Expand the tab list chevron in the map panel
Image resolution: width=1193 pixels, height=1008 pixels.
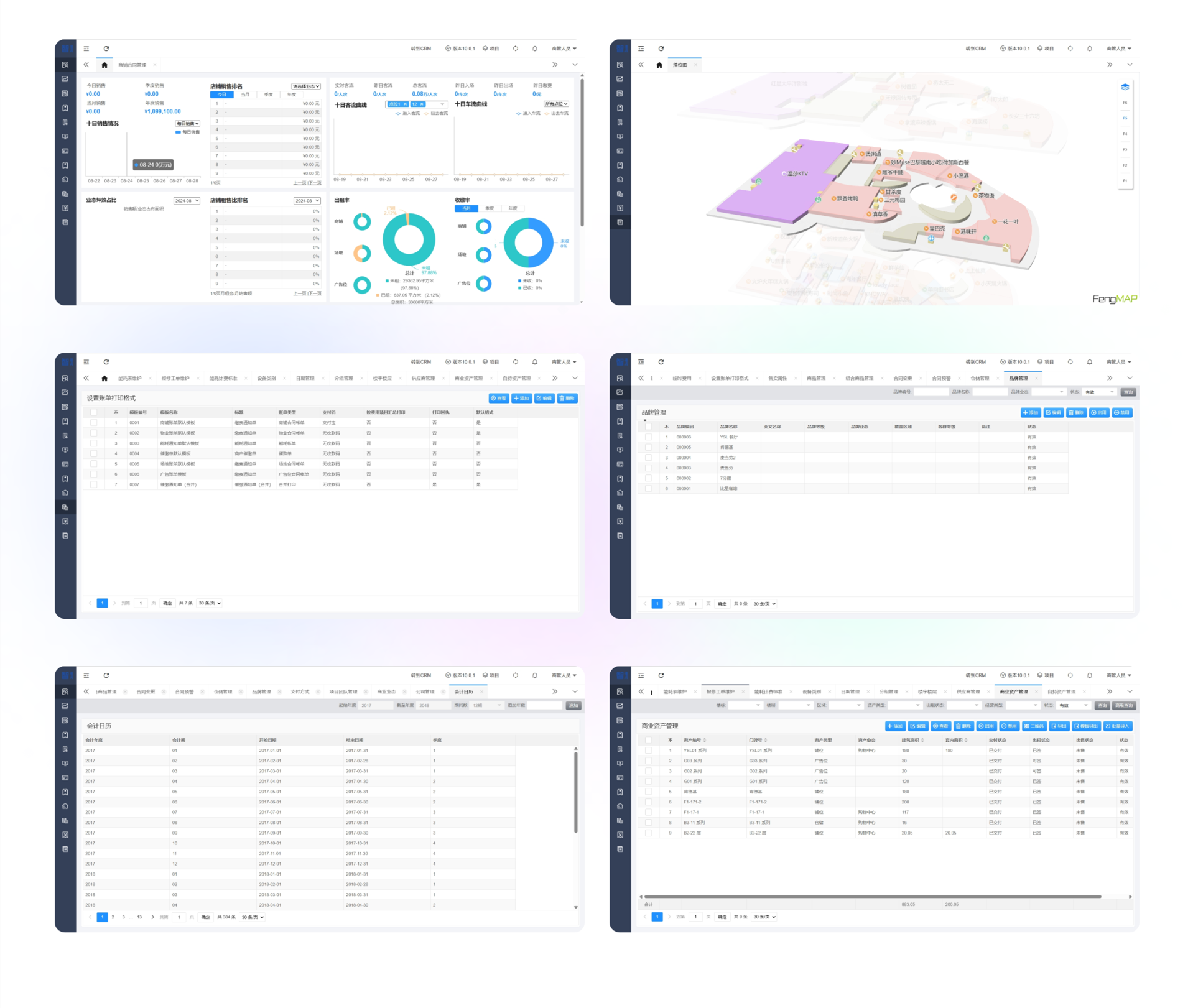coord(1130,65)
